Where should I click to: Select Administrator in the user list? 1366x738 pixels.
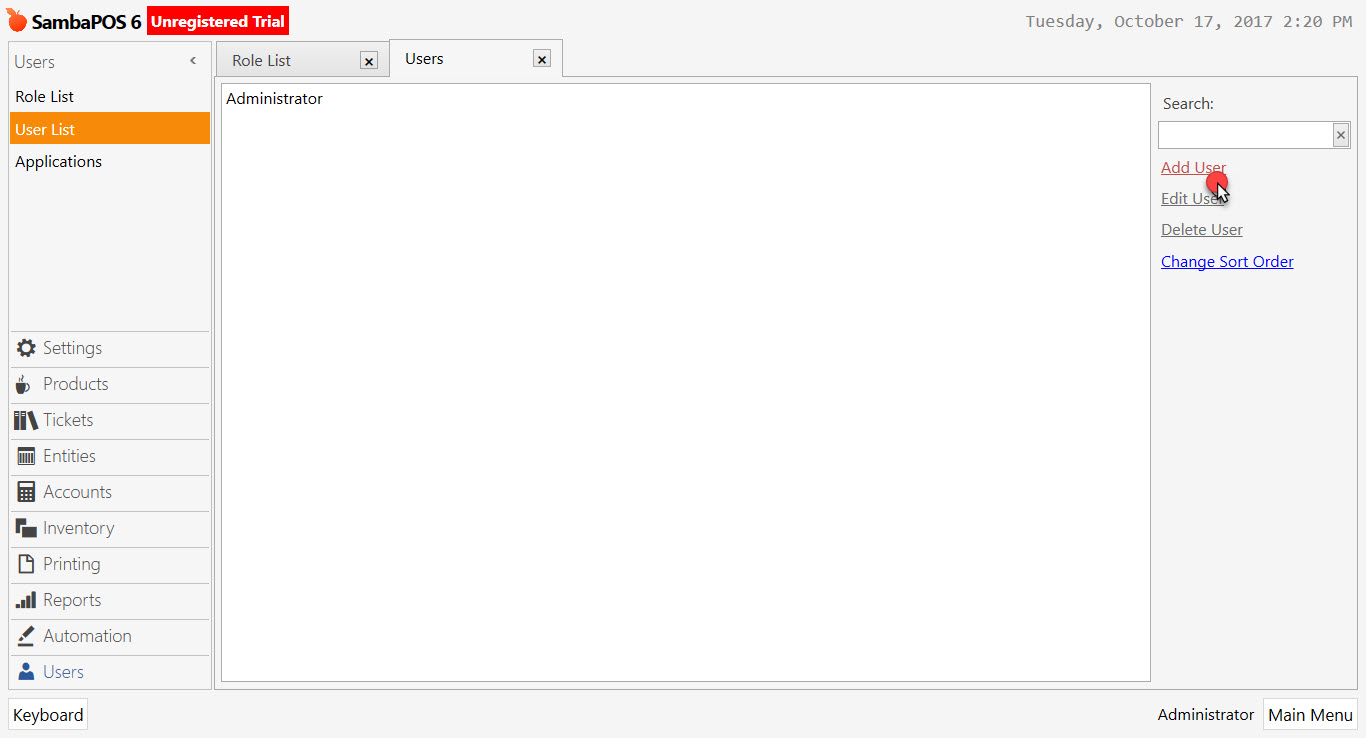point(275,99)
